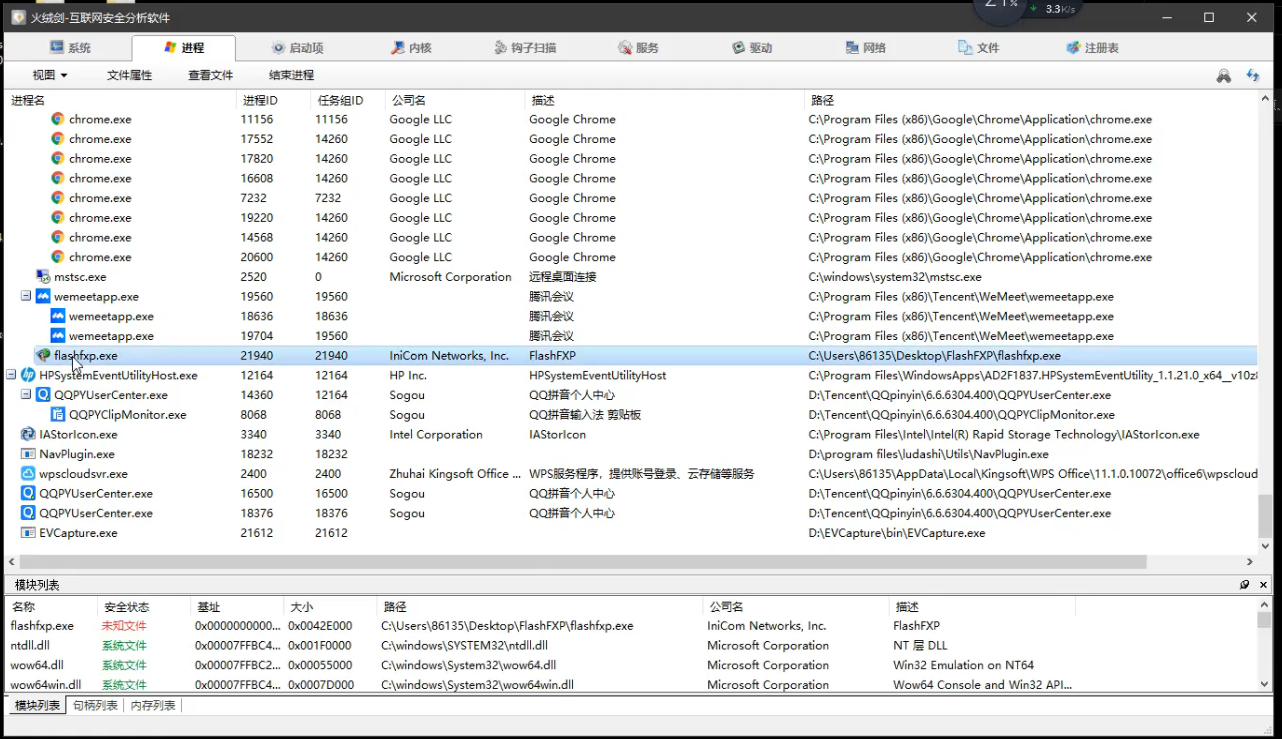The image size is (1282, 739).
Task: Click module list scrollbar down arrow
Action: 1264,684
